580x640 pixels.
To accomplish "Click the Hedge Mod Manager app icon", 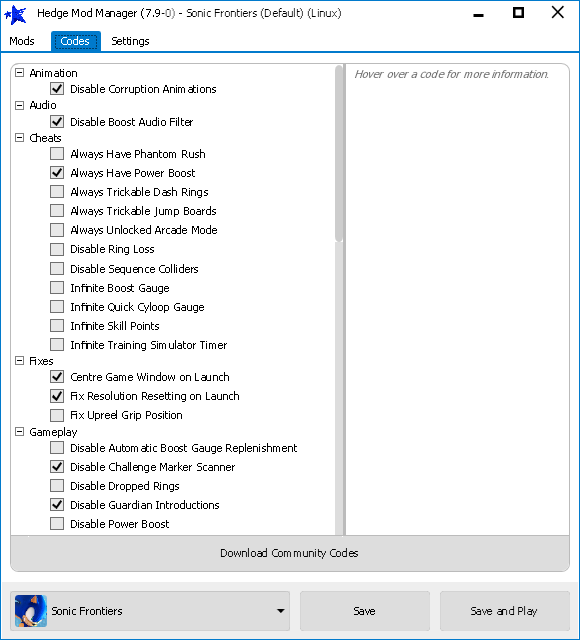I will click(x=16, y=14).
